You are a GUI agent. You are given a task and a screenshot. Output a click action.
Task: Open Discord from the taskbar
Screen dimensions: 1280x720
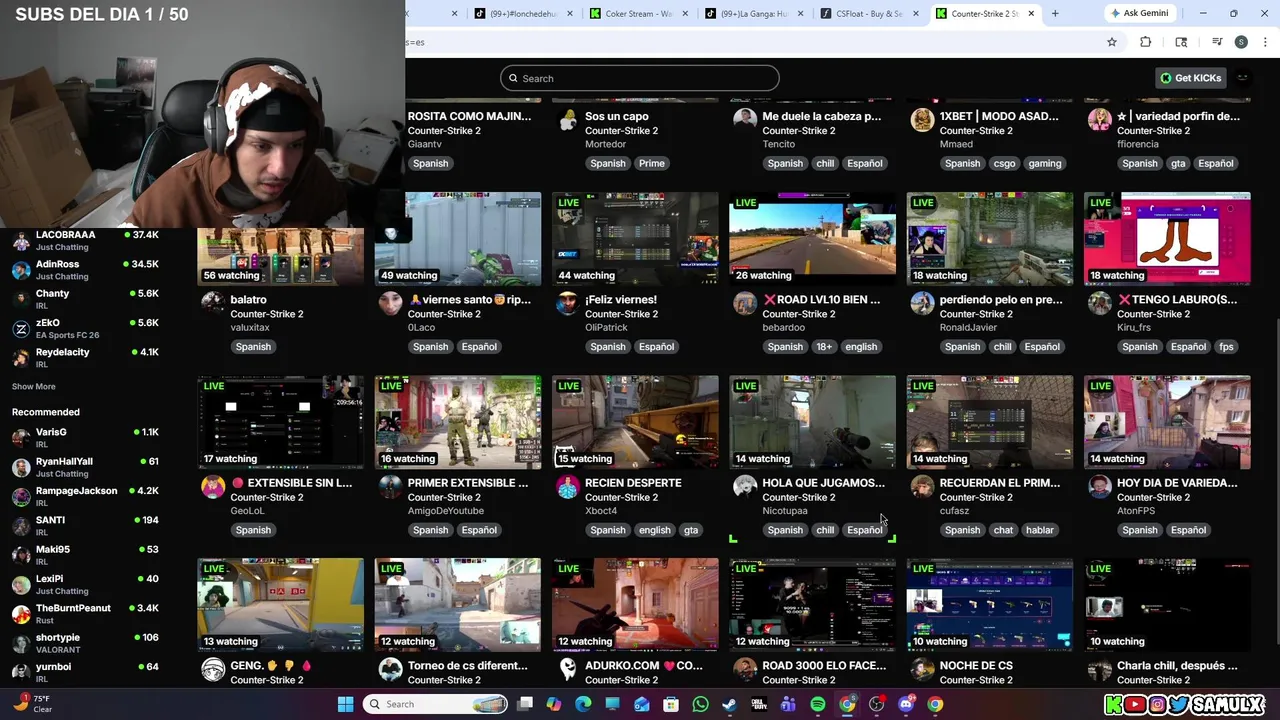(x=905, y=704)
